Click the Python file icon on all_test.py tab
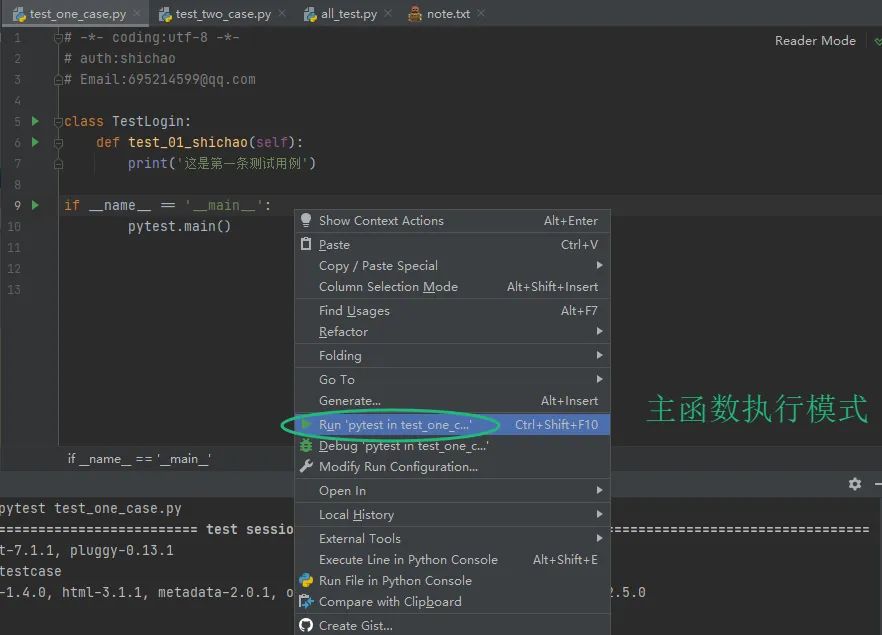The image size is (882, 635). coord(310,14)
